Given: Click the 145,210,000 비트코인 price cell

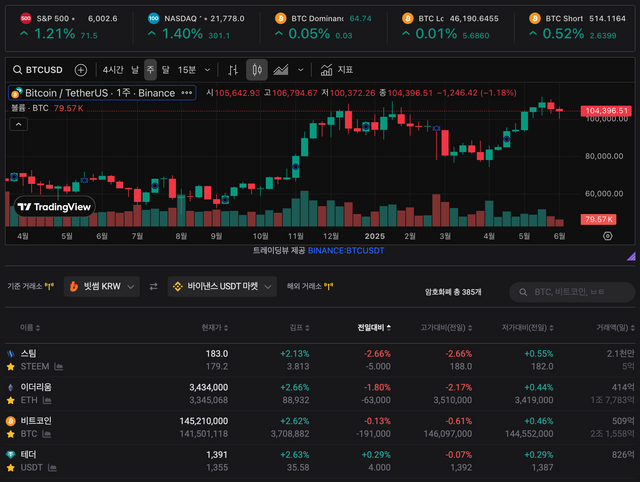Looking at the screenshot, I should point(204,421).
